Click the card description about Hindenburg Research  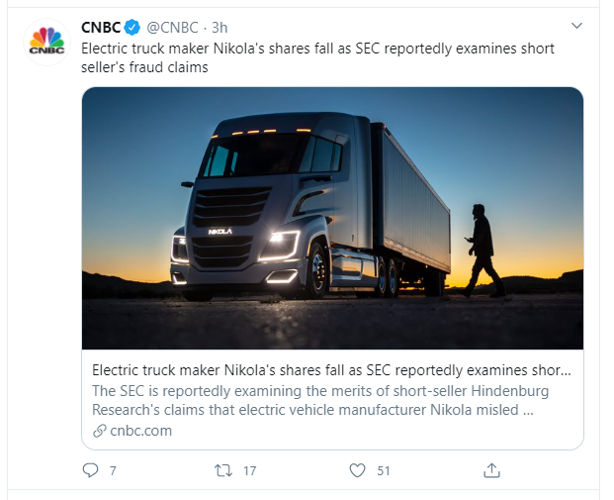coord(320,399)
